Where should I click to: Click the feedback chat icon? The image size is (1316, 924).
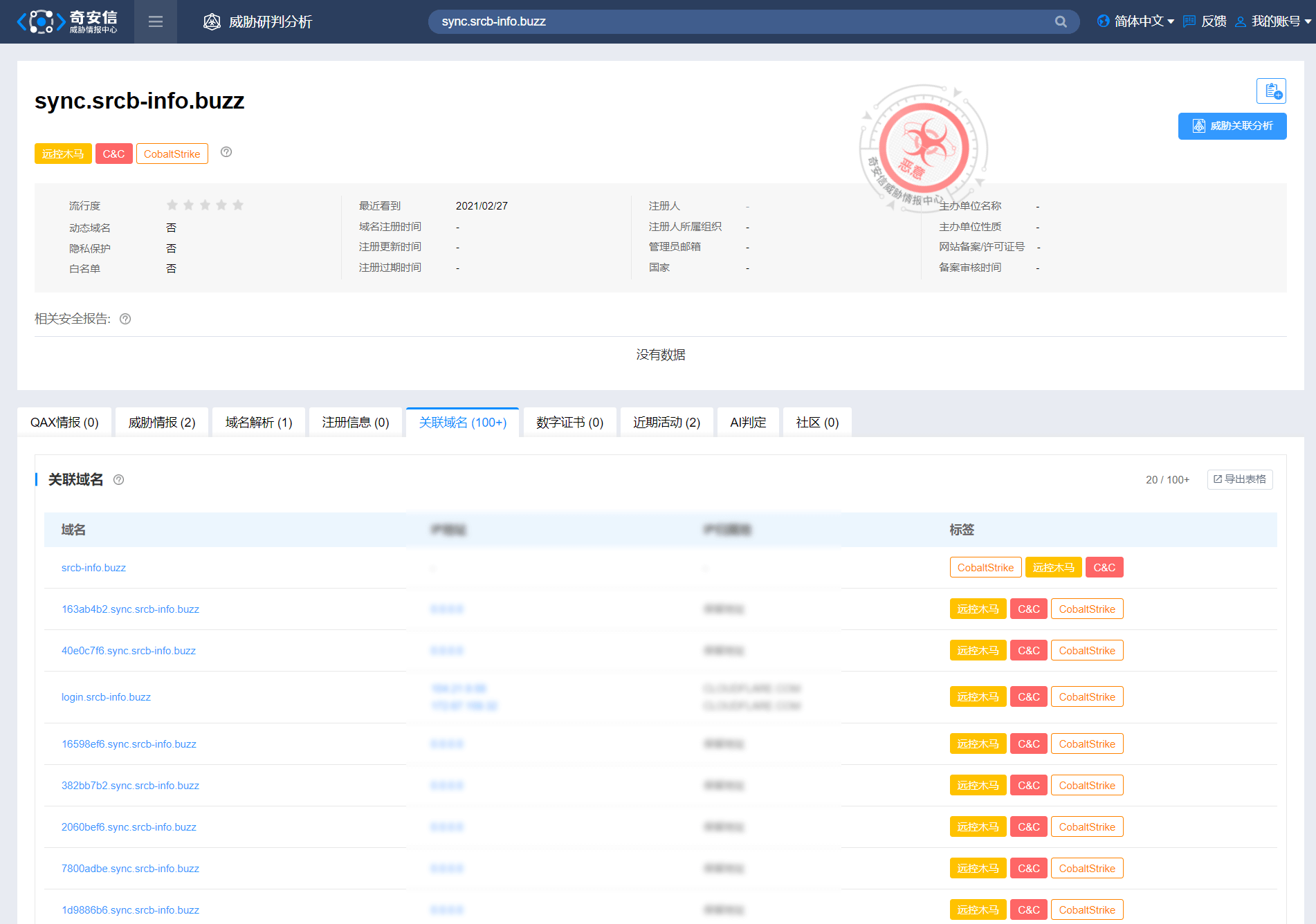pos(1189,21)
